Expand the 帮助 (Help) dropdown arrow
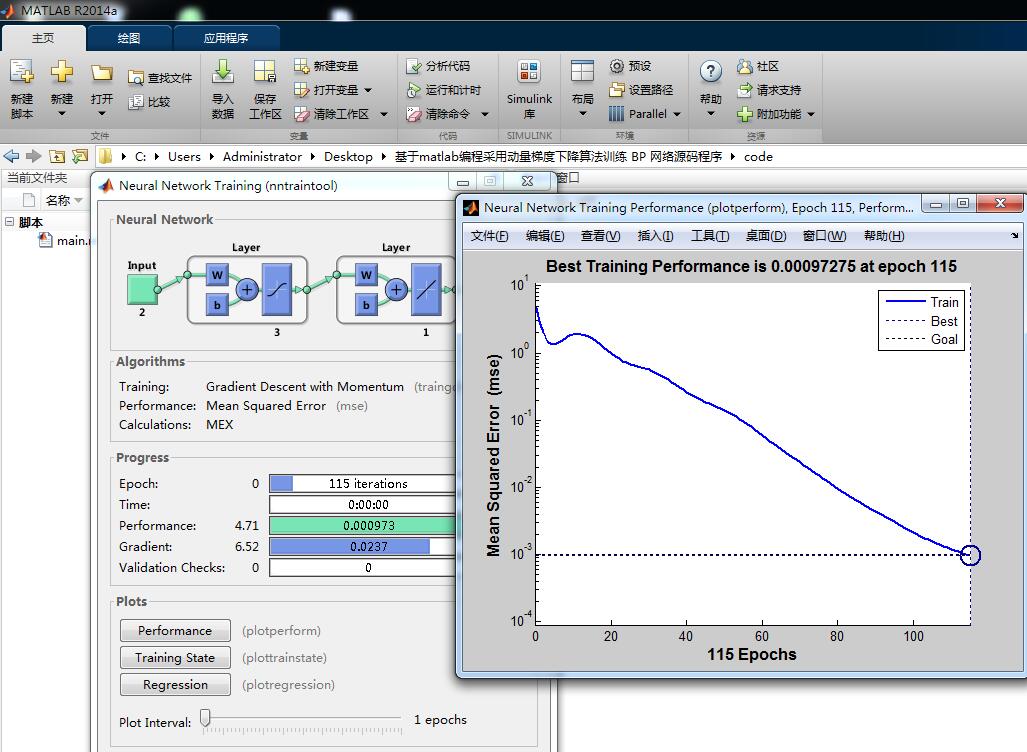1027x752 pixels. pos(711,114)
